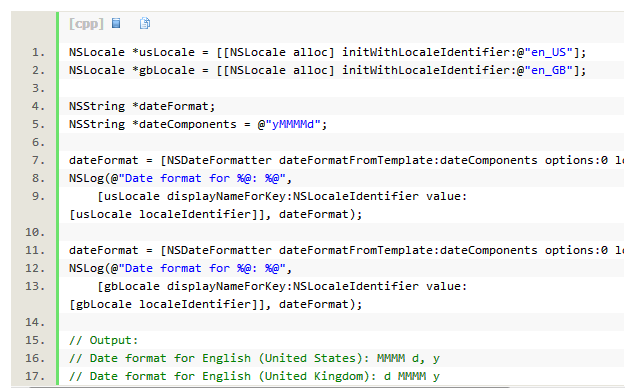
Task: Click "[gbLocale displayNameForKey:NSLocaleIdentifier value:" text
Action: 282,286
